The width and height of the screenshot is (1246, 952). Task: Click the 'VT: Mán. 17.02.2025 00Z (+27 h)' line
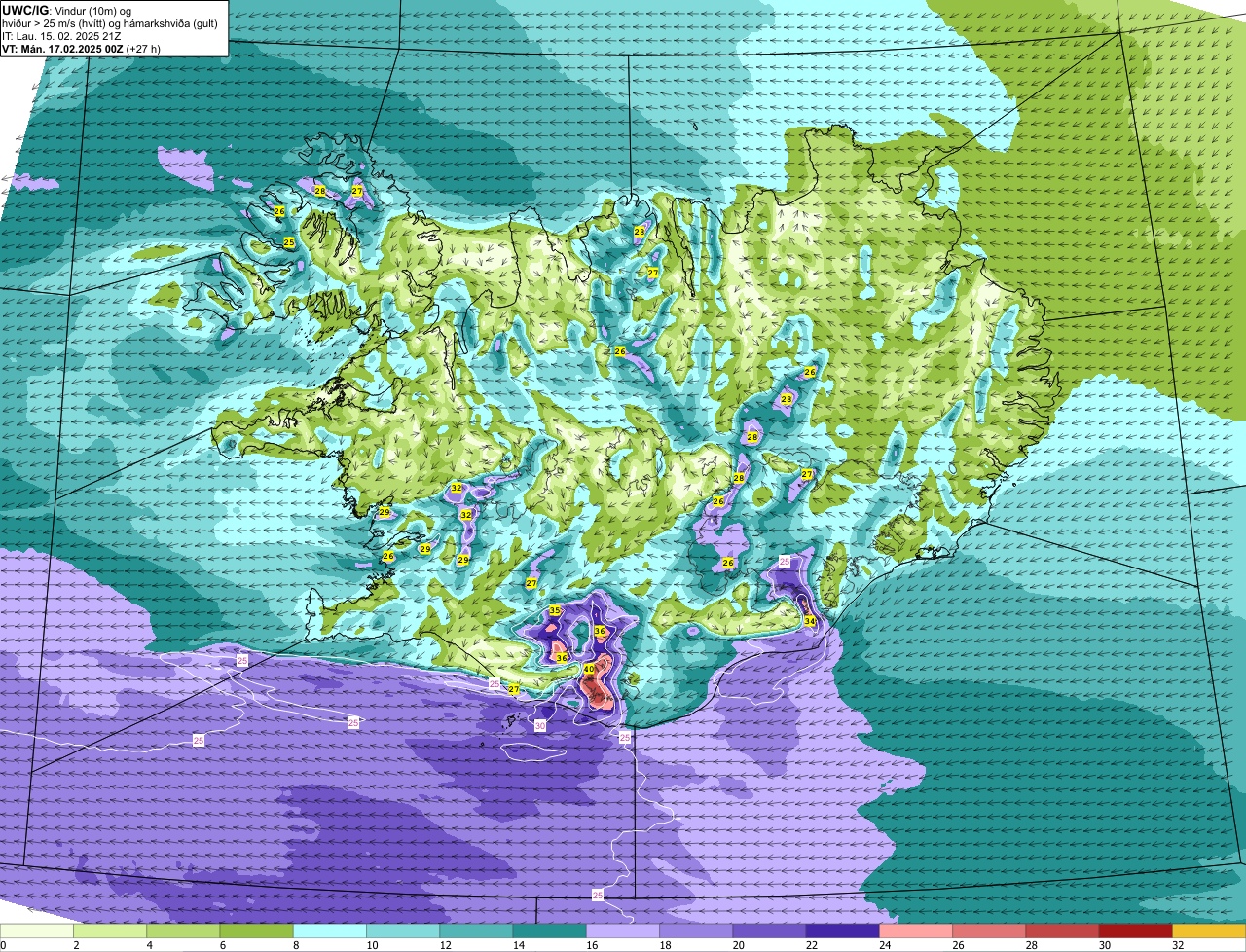point(80,47)
